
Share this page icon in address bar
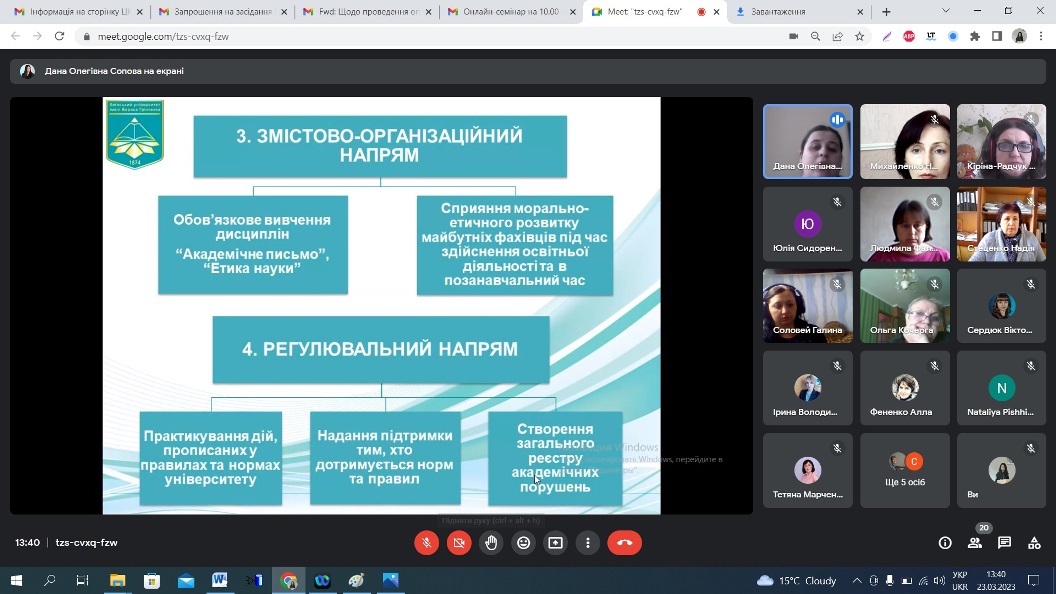pos(838,36)
